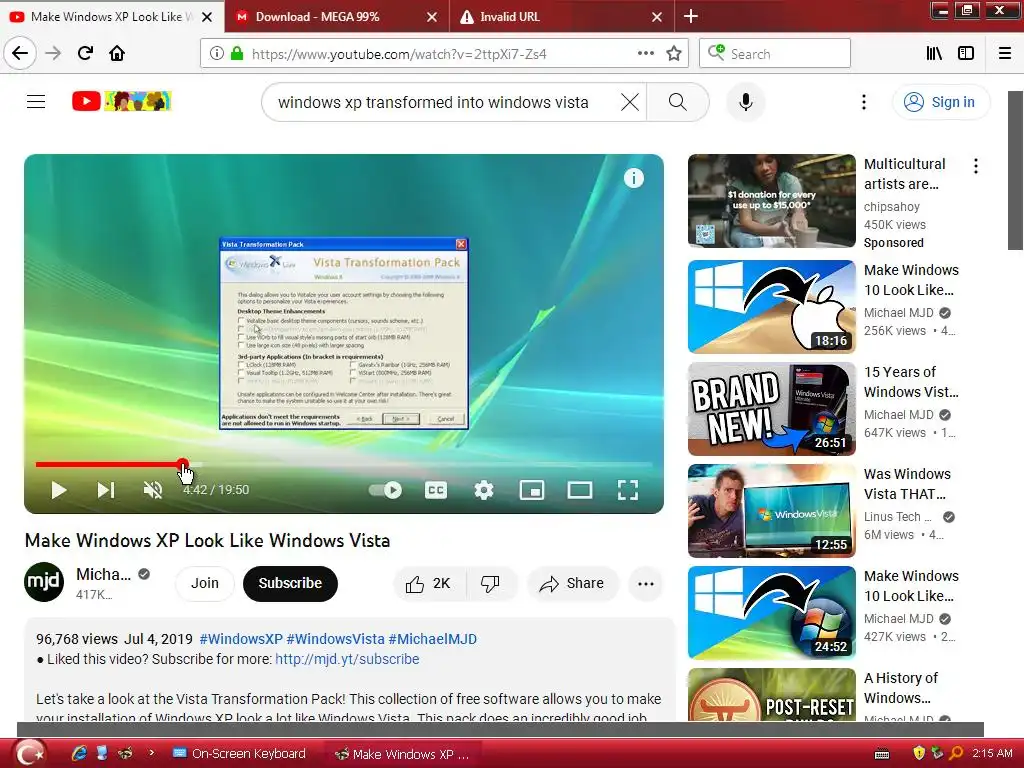Play the video
1024x768 pixels.
[59, 490]
